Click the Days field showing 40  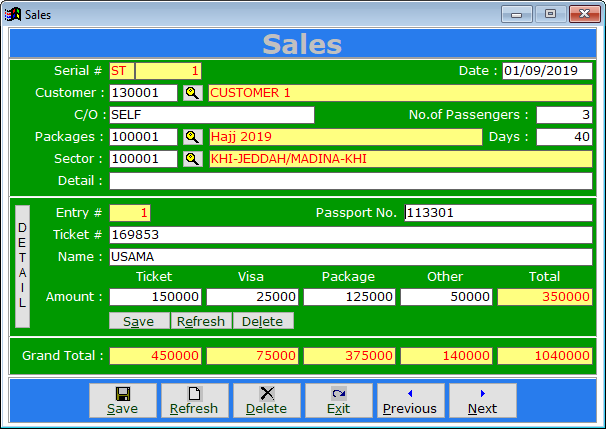tap(564, 137)
